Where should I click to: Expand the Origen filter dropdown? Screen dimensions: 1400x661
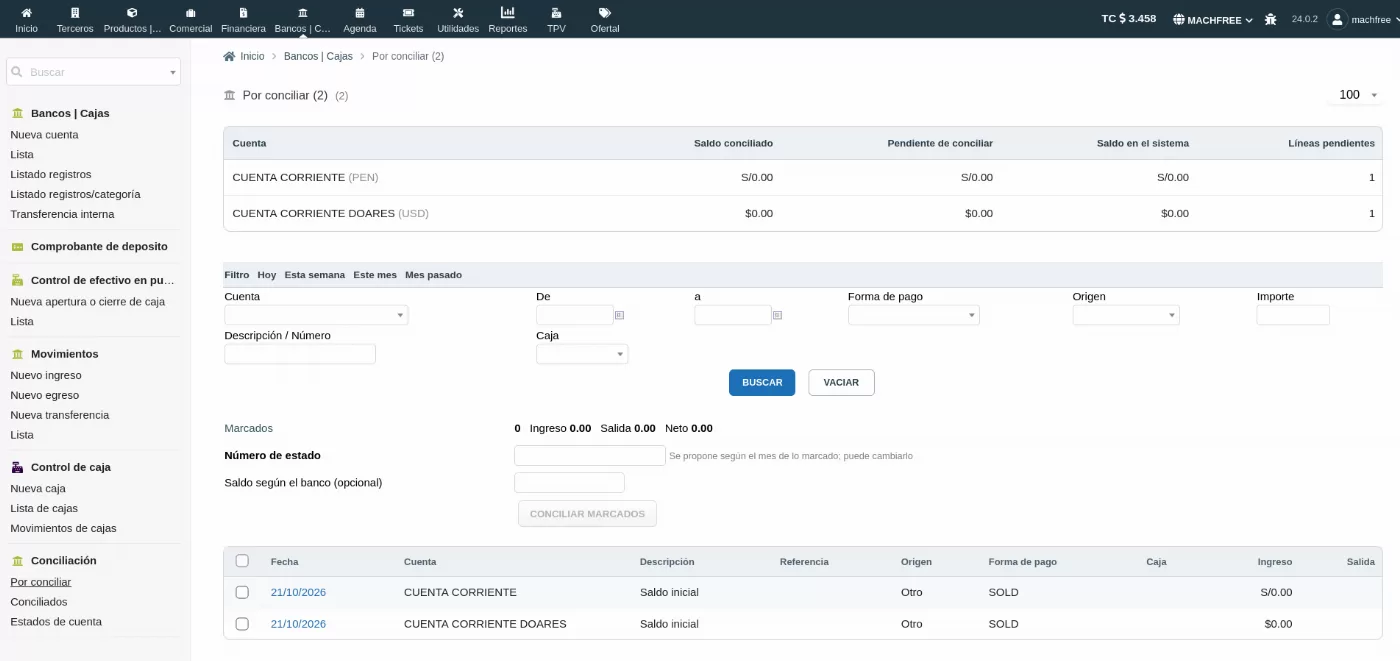pos(1126,315)
